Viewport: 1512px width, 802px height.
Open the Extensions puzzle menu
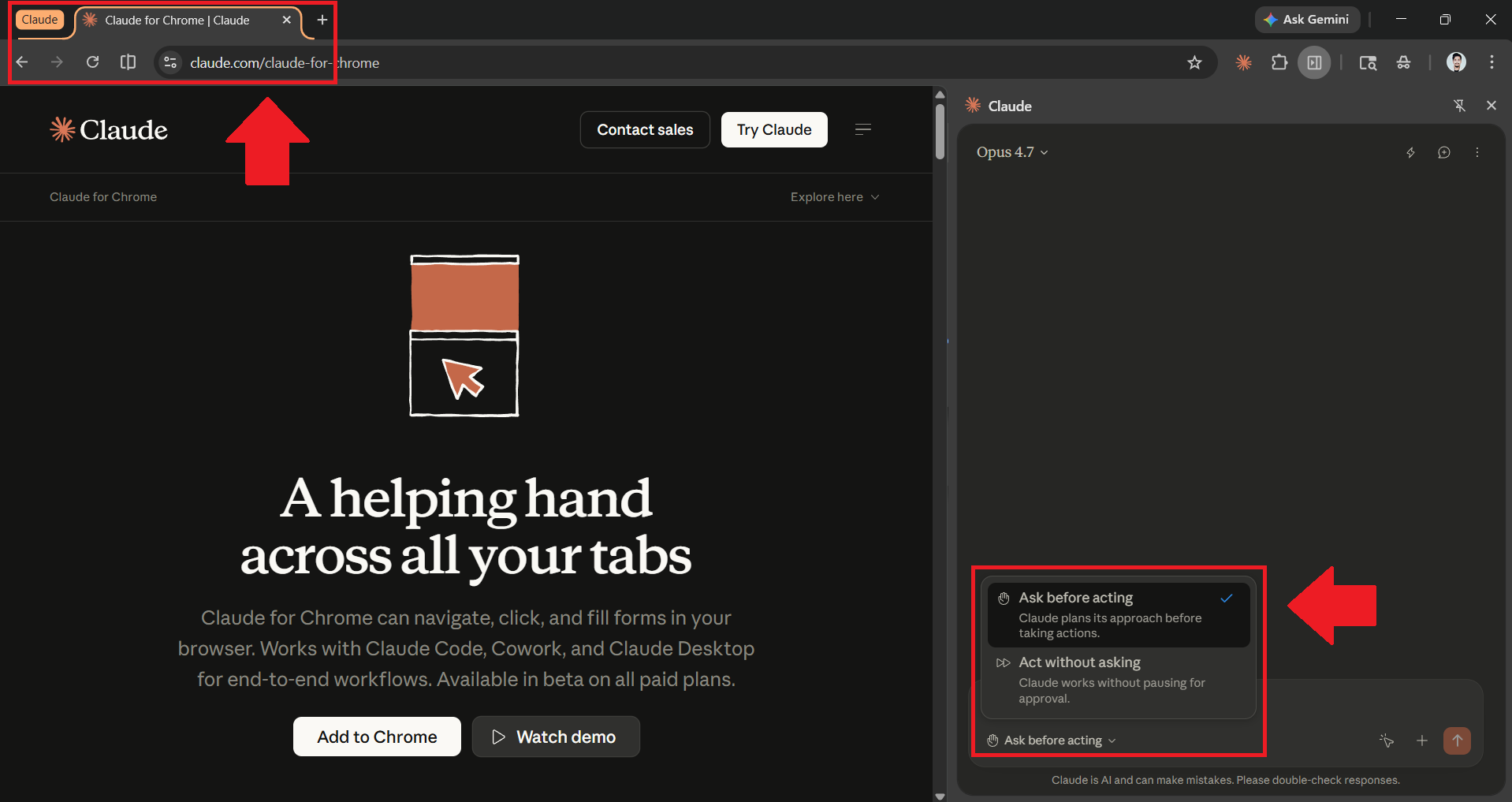click(1279, 62)
